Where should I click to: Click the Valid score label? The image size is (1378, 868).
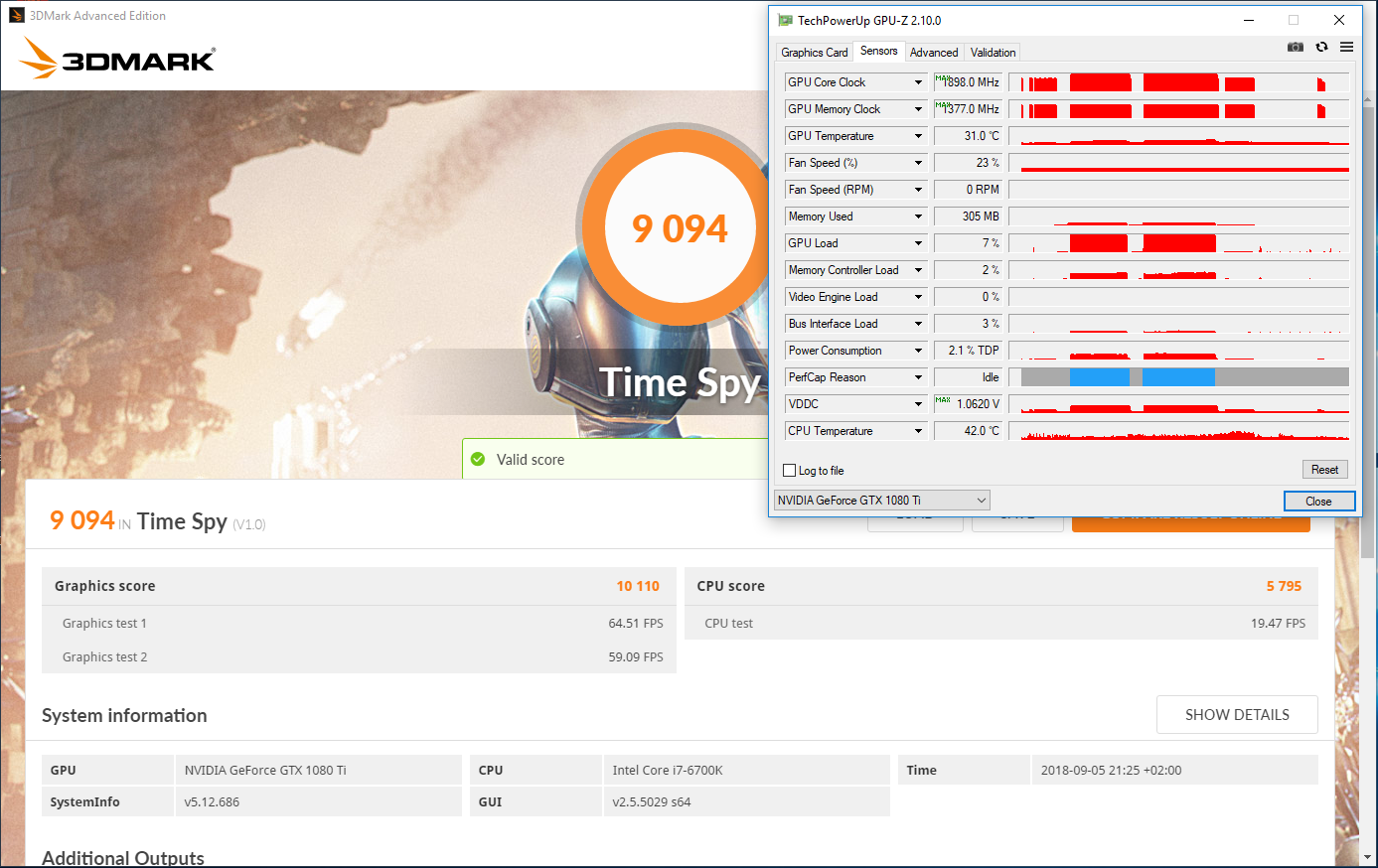pyautogui.click(x=531, y=460)
